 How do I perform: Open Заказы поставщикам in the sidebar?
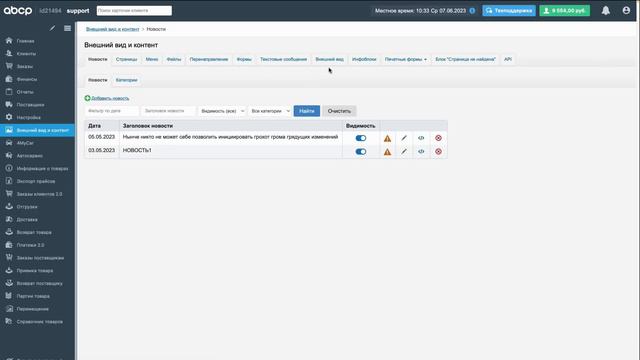click(40, 258)
